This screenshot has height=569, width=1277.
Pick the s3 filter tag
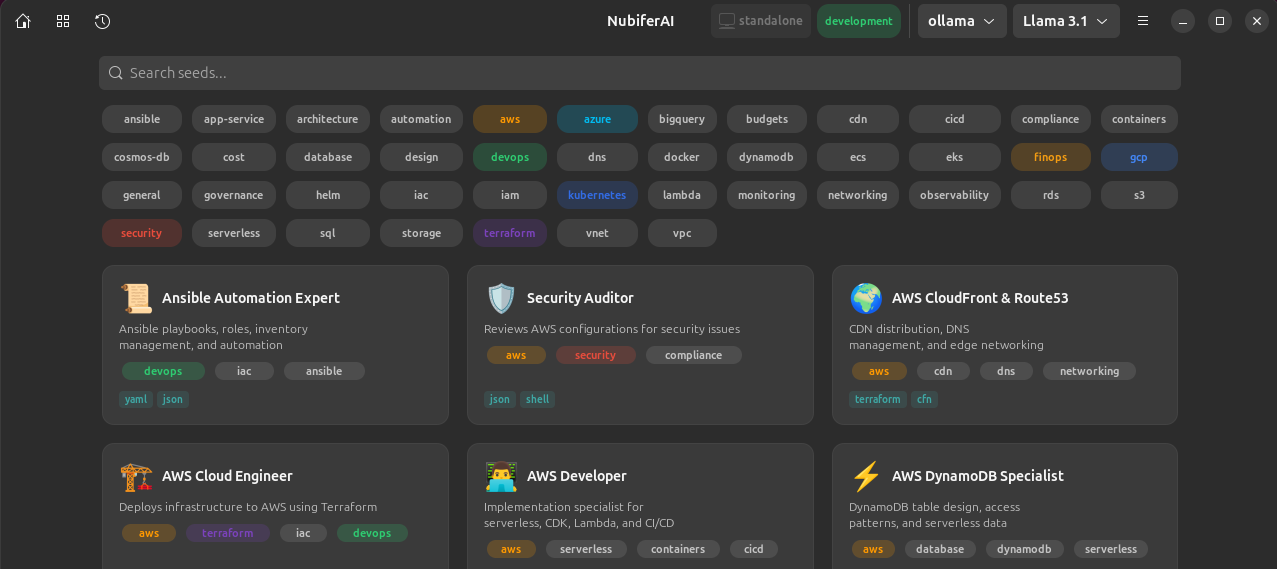1139,195
